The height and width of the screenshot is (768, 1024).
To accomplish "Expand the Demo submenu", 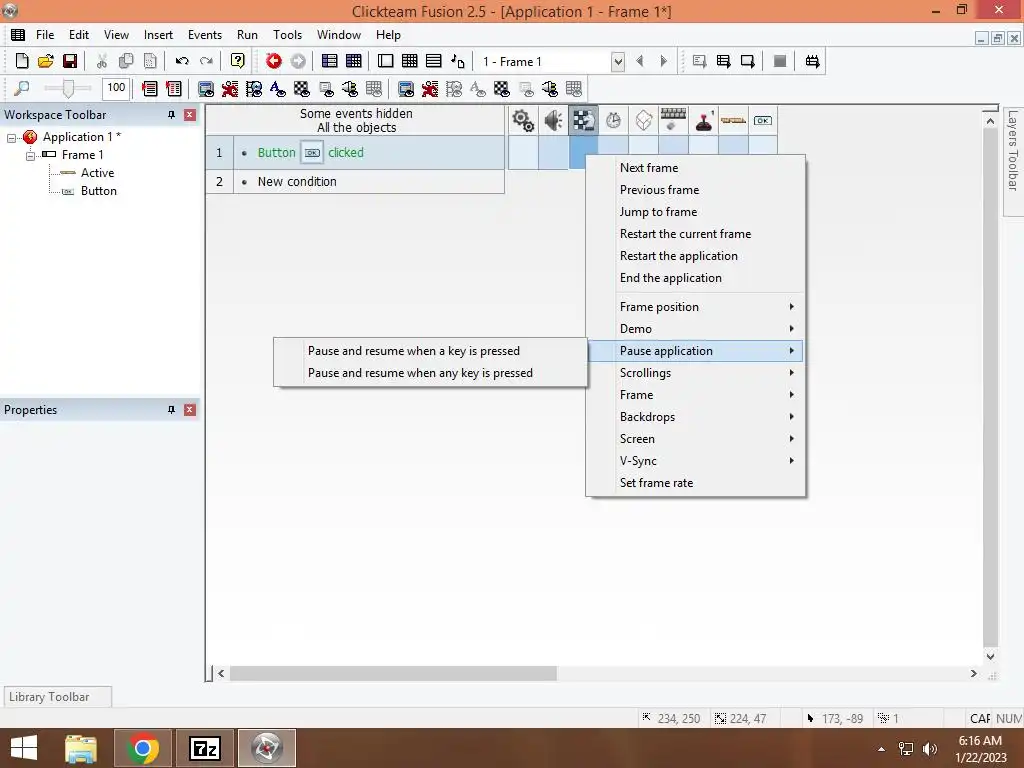I will (x=696, y=329).
